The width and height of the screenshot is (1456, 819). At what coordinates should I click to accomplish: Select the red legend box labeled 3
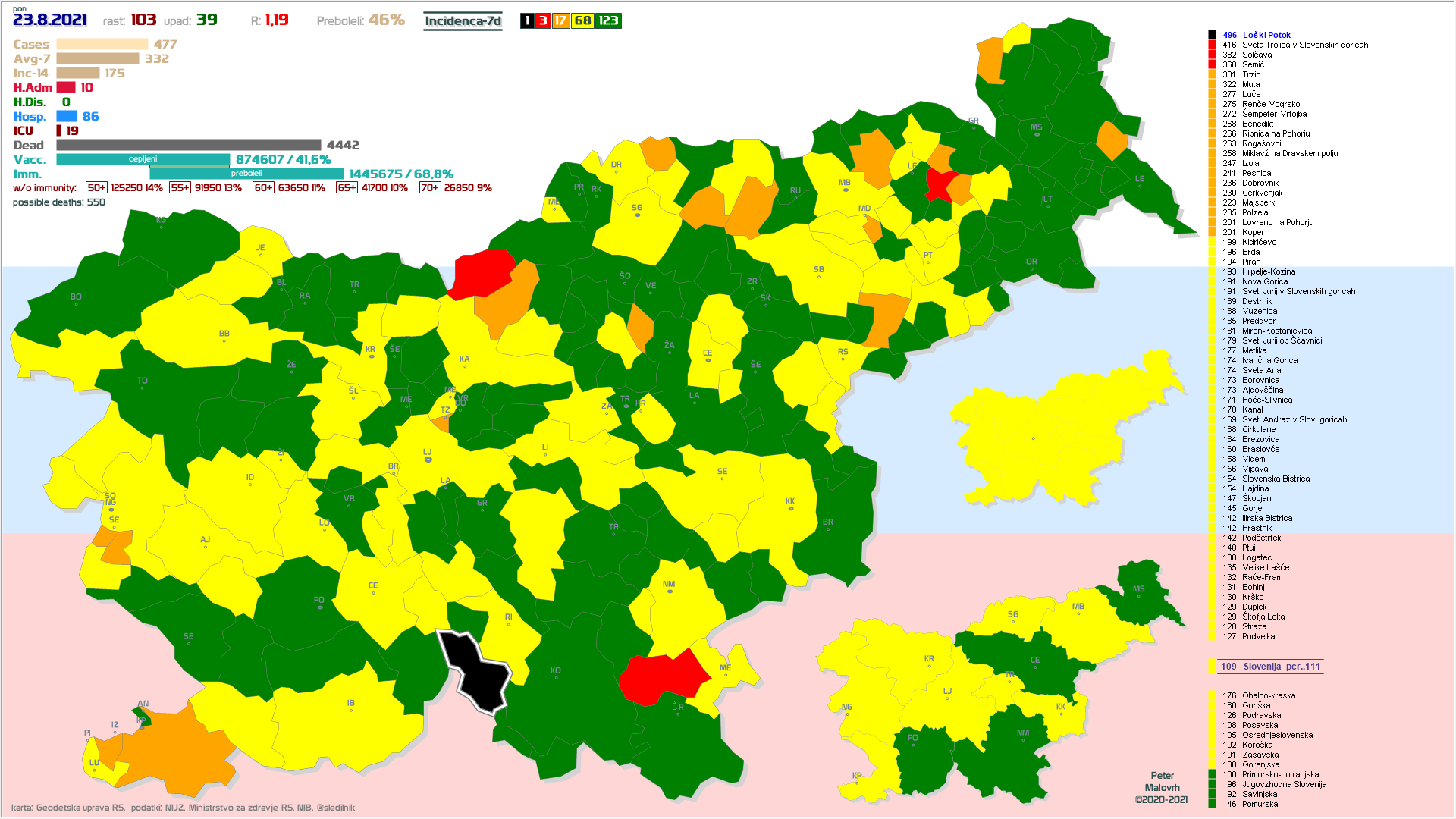click(x=543, y=20)
